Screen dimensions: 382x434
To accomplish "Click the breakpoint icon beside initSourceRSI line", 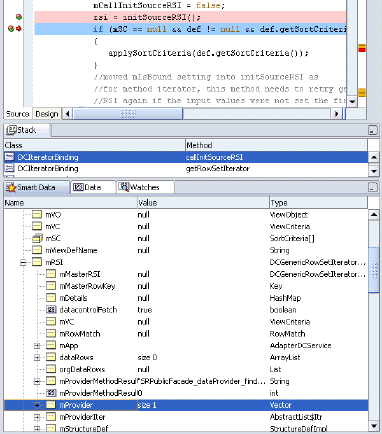I will click(x=19, y=17).
